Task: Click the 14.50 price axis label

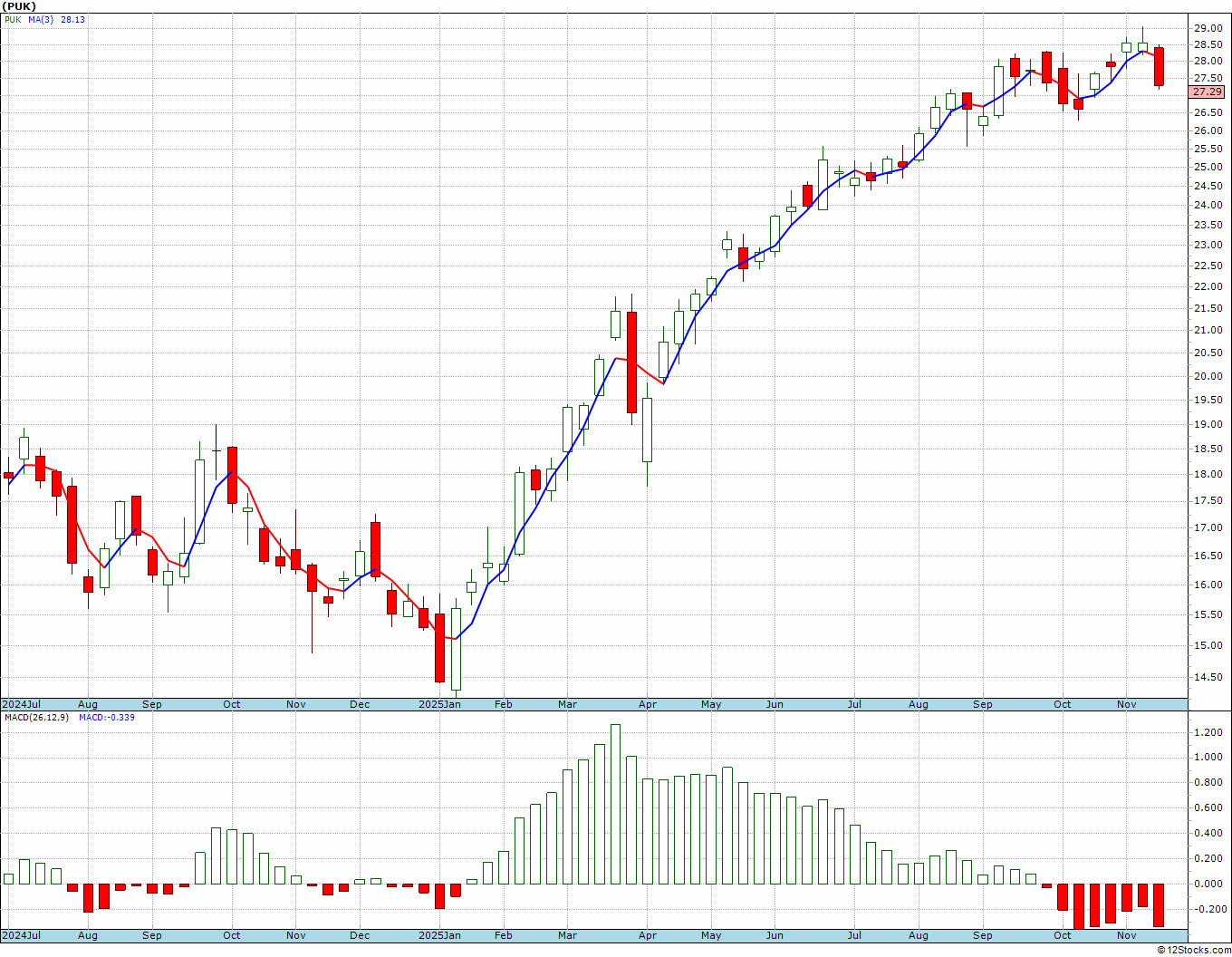Action: pos(1208,678)
